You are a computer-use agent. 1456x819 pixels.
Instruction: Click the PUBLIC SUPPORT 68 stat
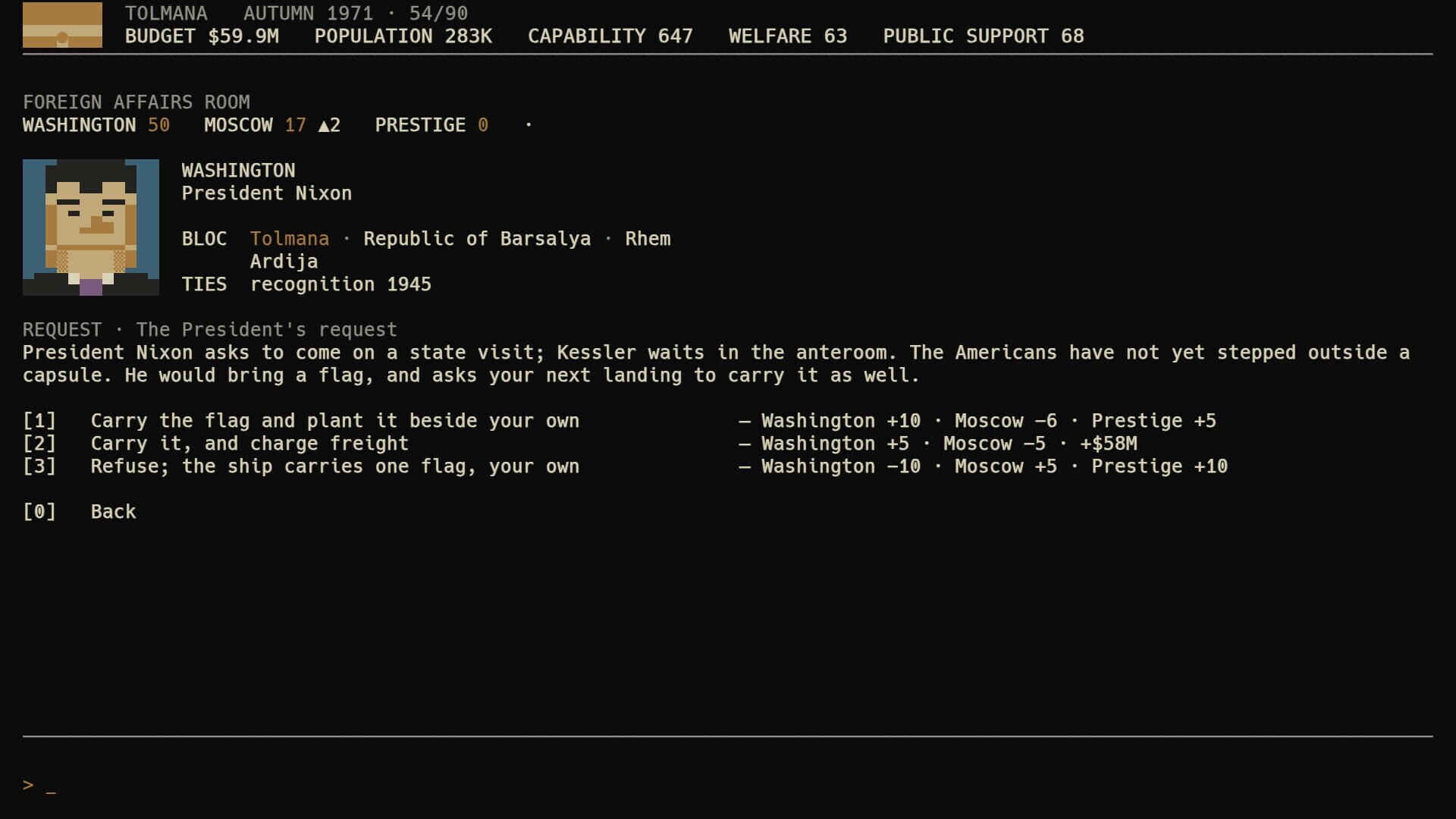click(984, 36)
